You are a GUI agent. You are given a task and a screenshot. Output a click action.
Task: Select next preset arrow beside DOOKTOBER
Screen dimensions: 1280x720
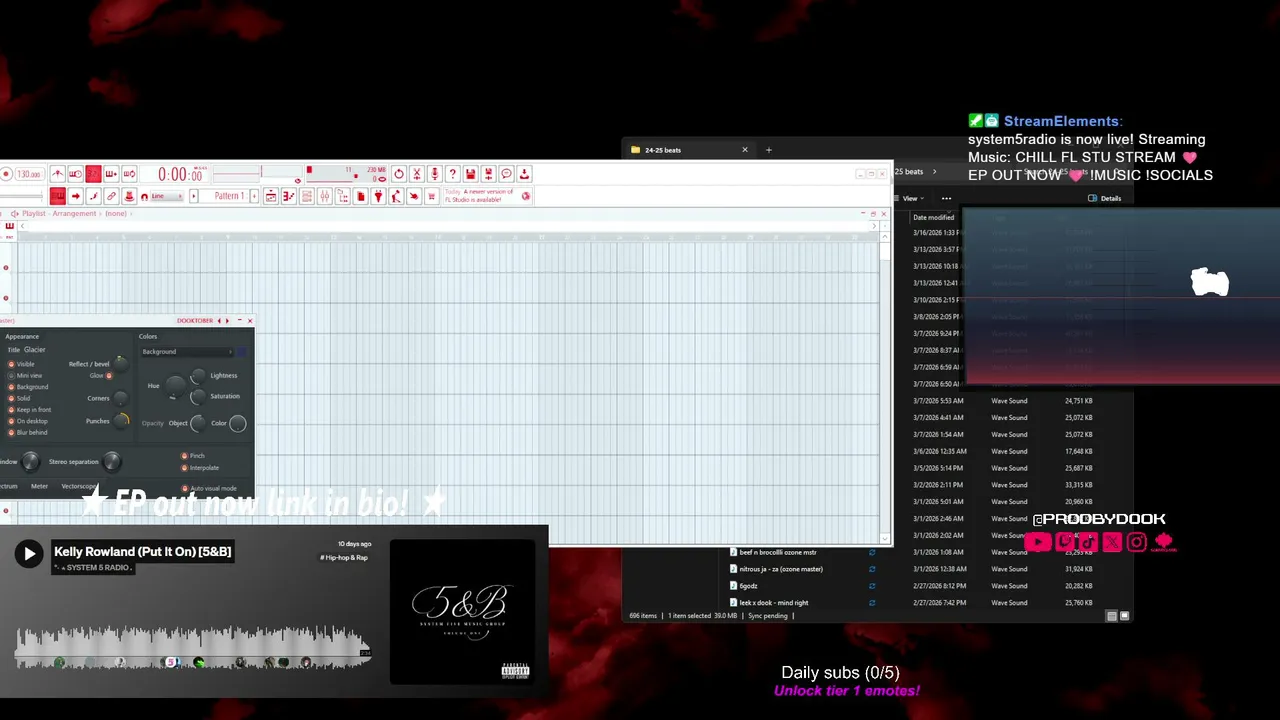point(227,321)
